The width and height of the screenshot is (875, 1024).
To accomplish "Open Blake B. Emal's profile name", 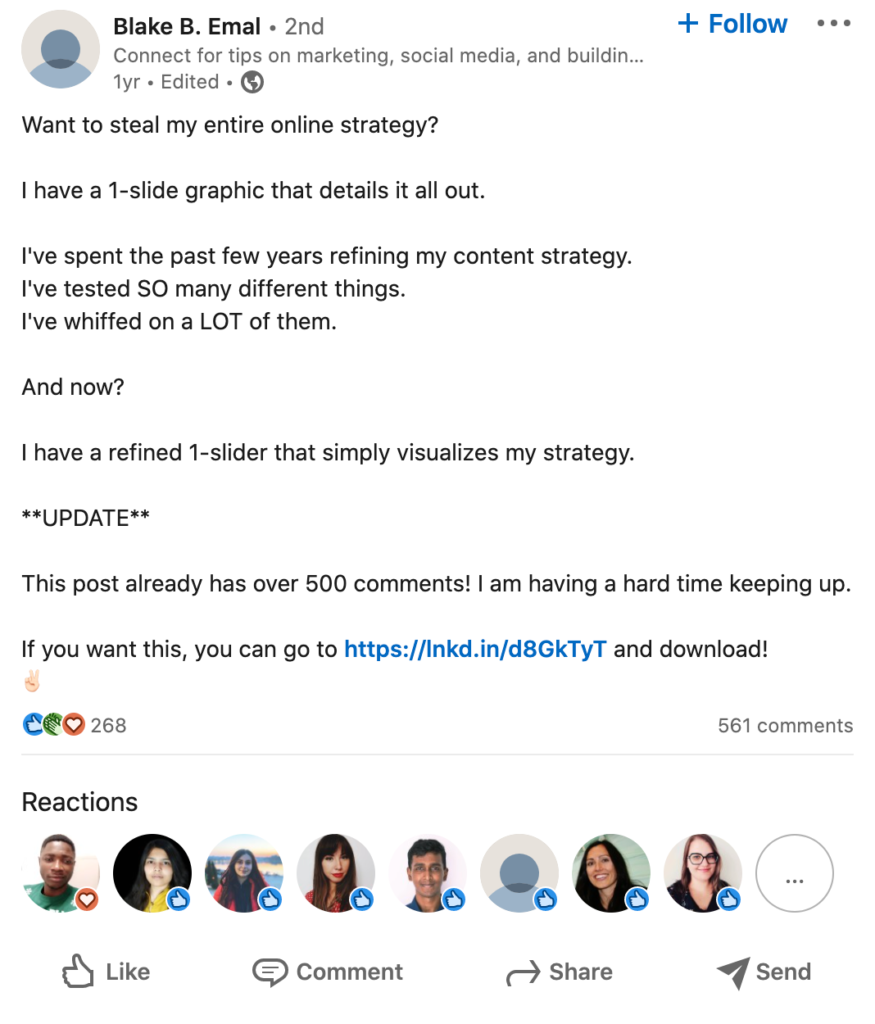I will pos(187,27).
